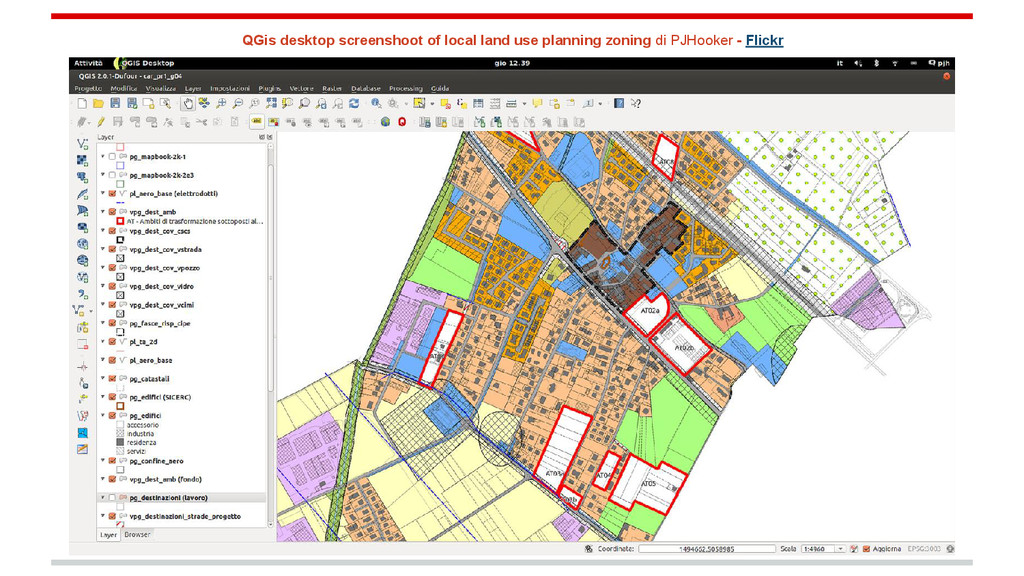
Task: Open the Visualizza menu
Action: click(x=161, y=88)
